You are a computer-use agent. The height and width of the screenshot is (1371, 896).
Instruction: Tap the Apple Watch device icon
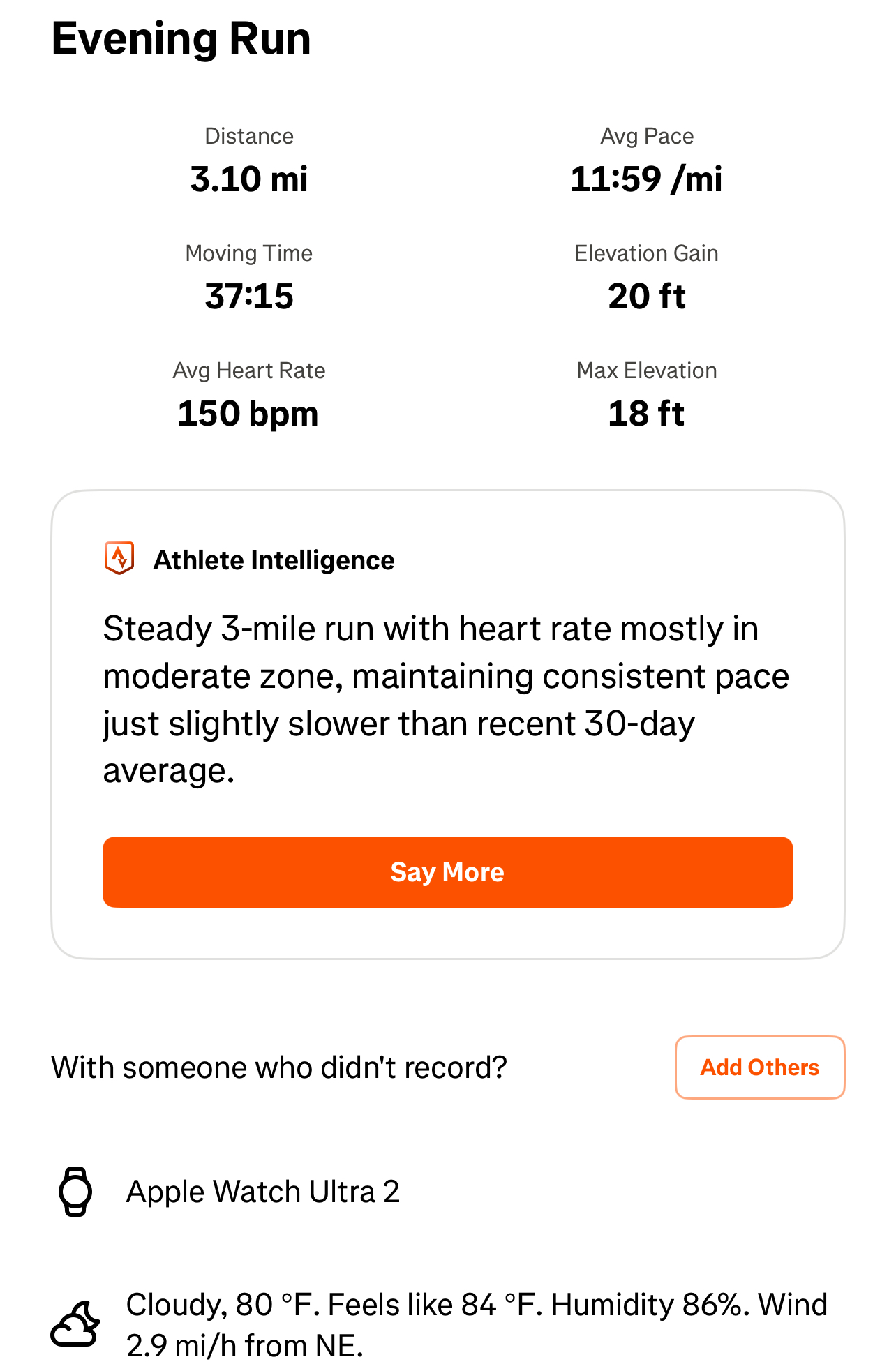click(75, 1192)
